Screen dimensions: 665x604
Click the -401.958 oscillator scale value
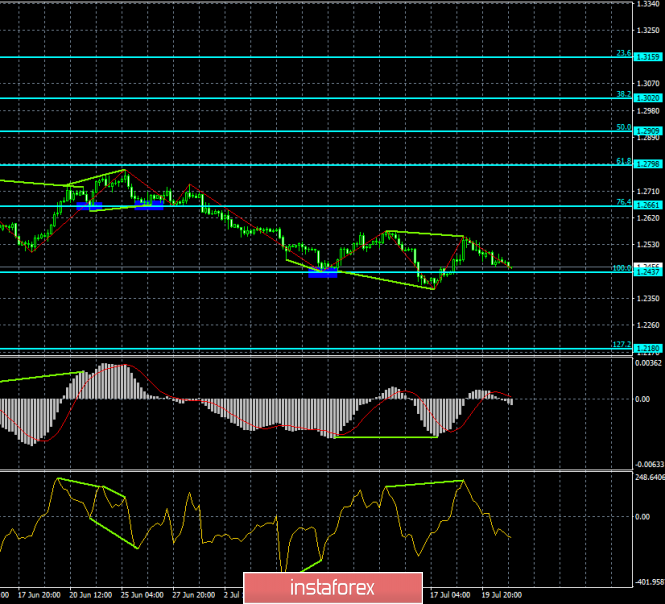pos(649,582)
